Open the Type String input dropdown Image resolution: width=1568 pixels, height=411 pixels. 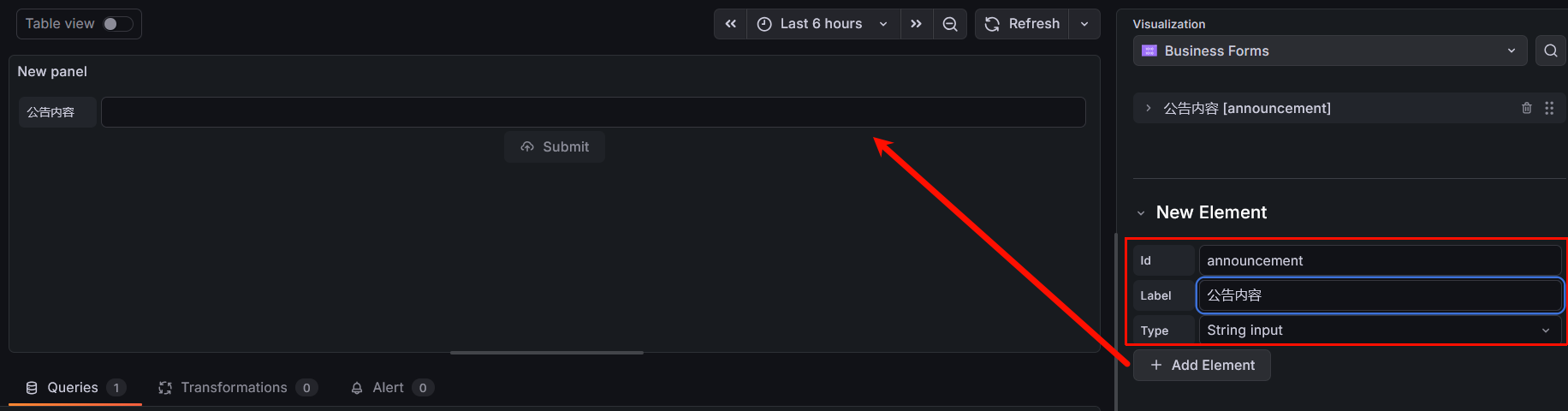click(1379, 331)
